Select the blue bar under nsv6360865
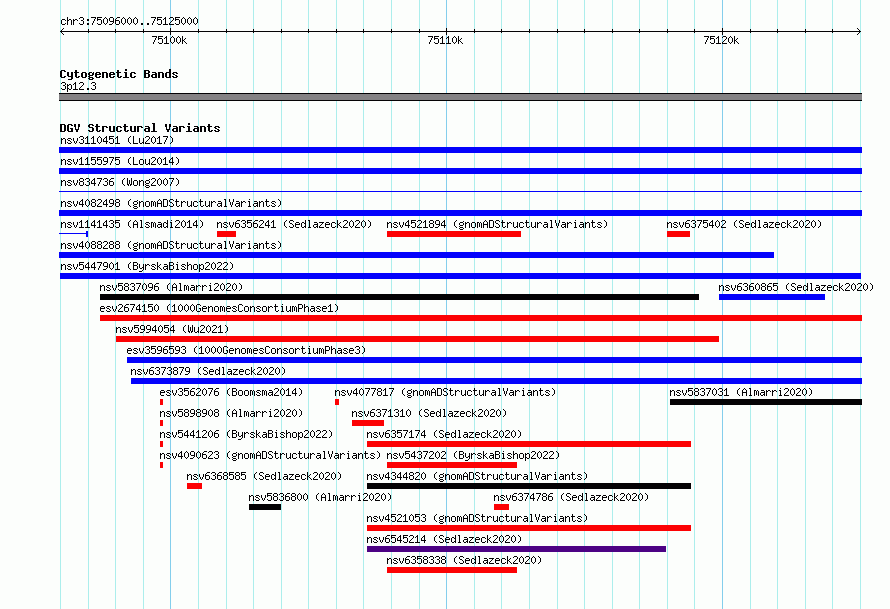This screenshot has height=609, width=890. pos(771,297)
